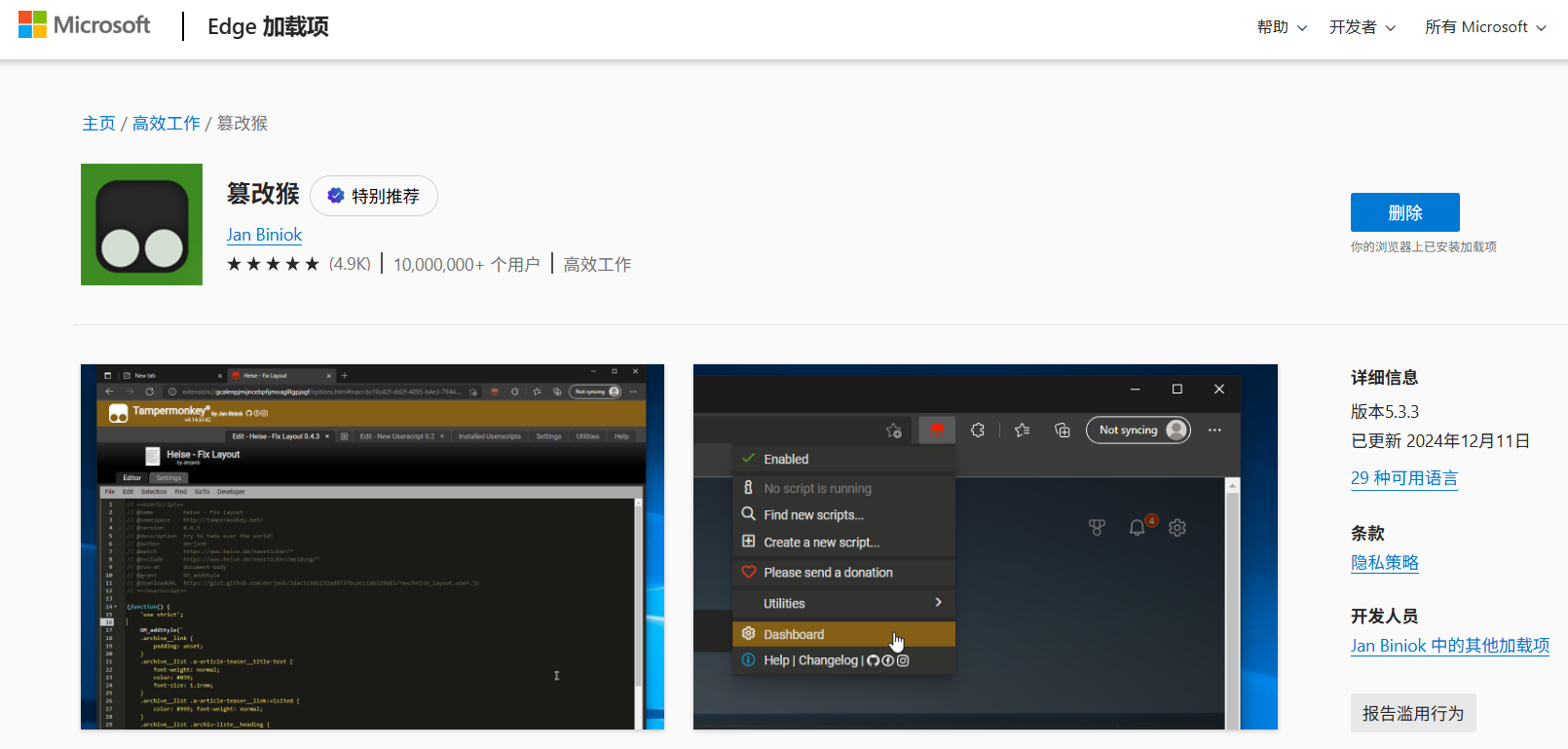Open the popup menu screenshot thumbnail
Viewport: 1568px width, 749px height.
985,546
